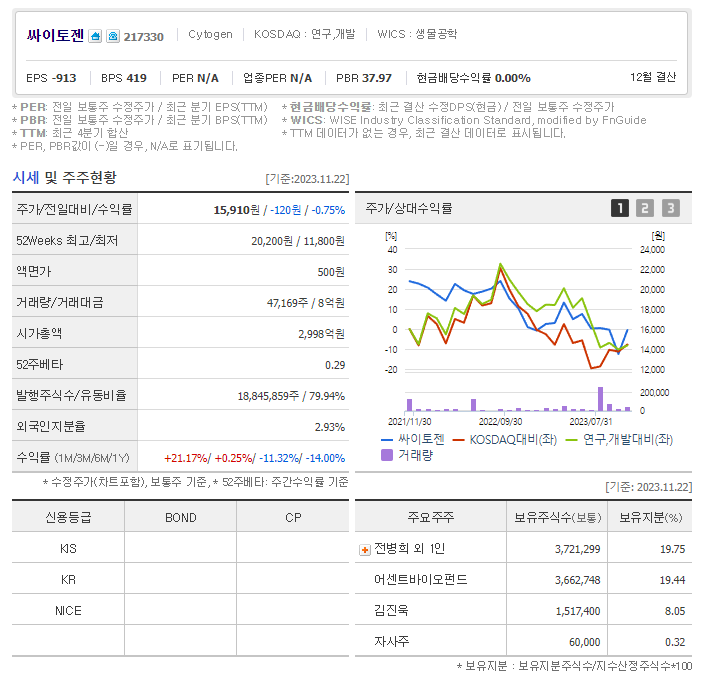The height and width of the screenshot is (673, 701).
Task: Click the KOSDAQ : 연구,개발 classification
Action: [x=304, y=34]
